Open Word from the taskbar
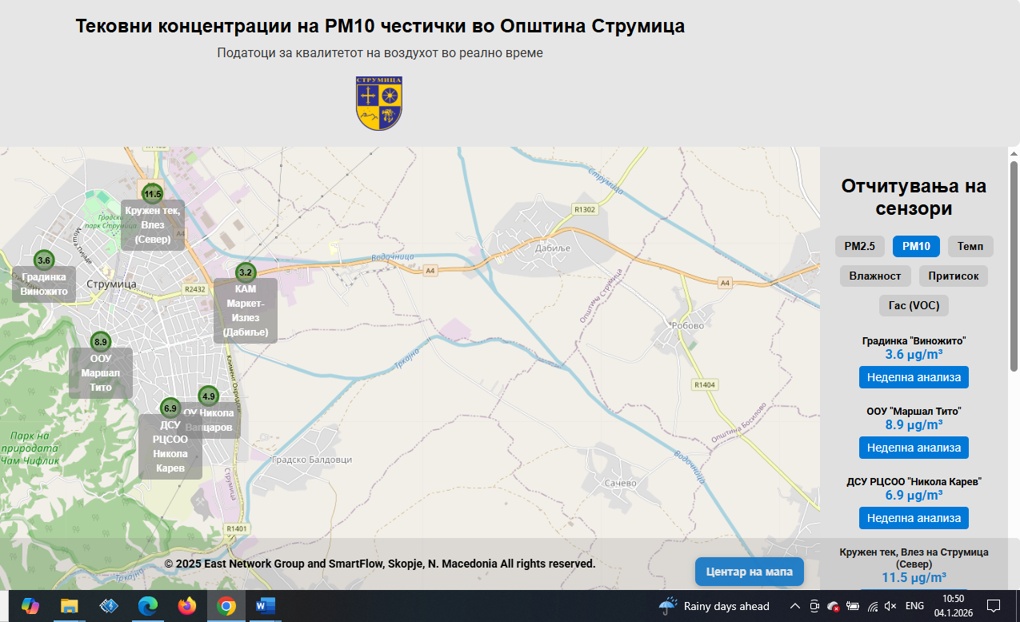 pos(264,606)
